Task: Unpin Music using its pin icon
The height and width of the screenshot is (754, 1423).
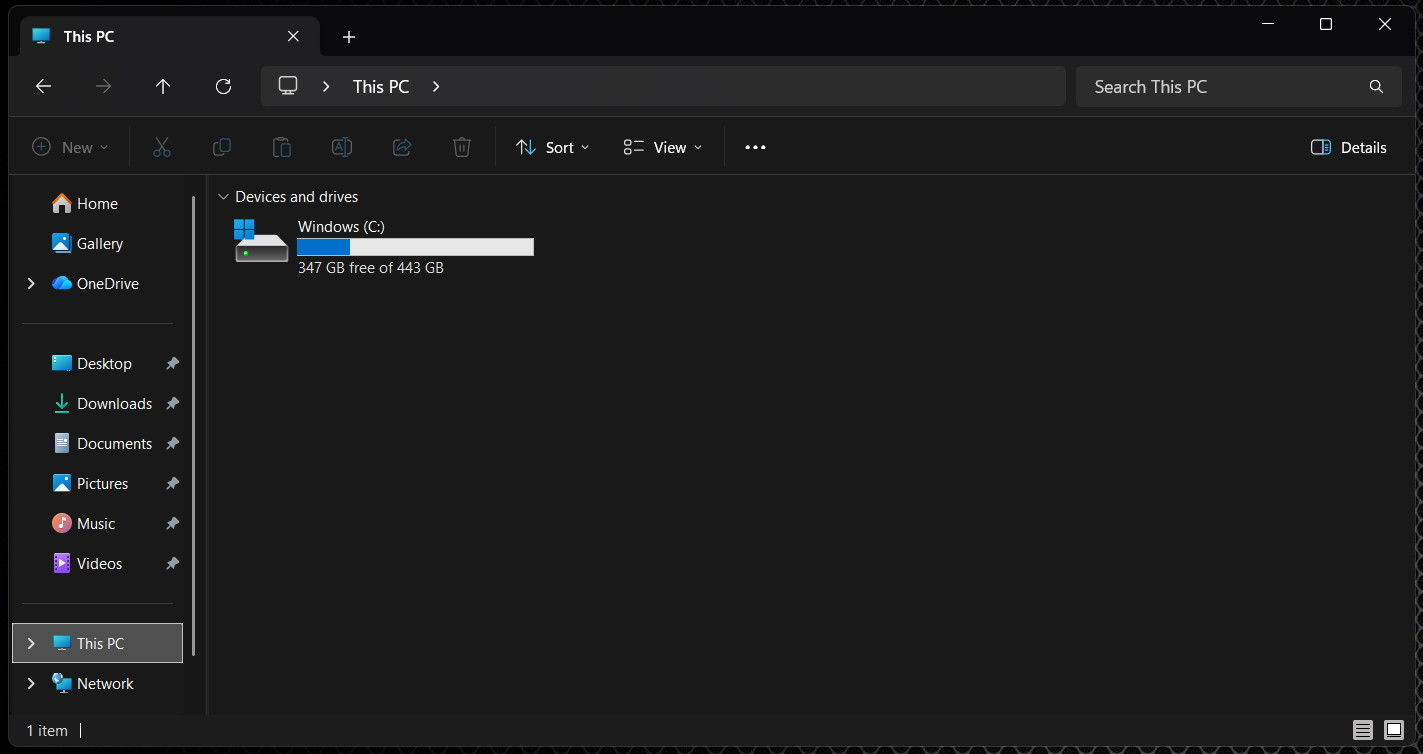Action: [172, 524]
